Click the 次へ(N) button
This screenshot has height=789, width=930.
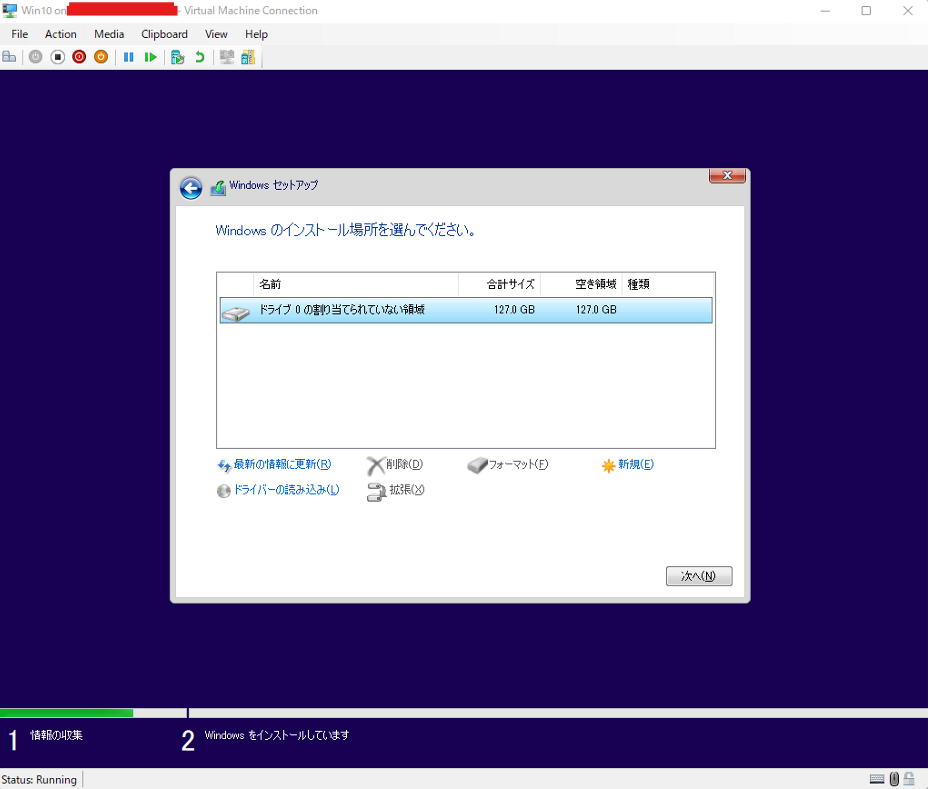[699, 576]
